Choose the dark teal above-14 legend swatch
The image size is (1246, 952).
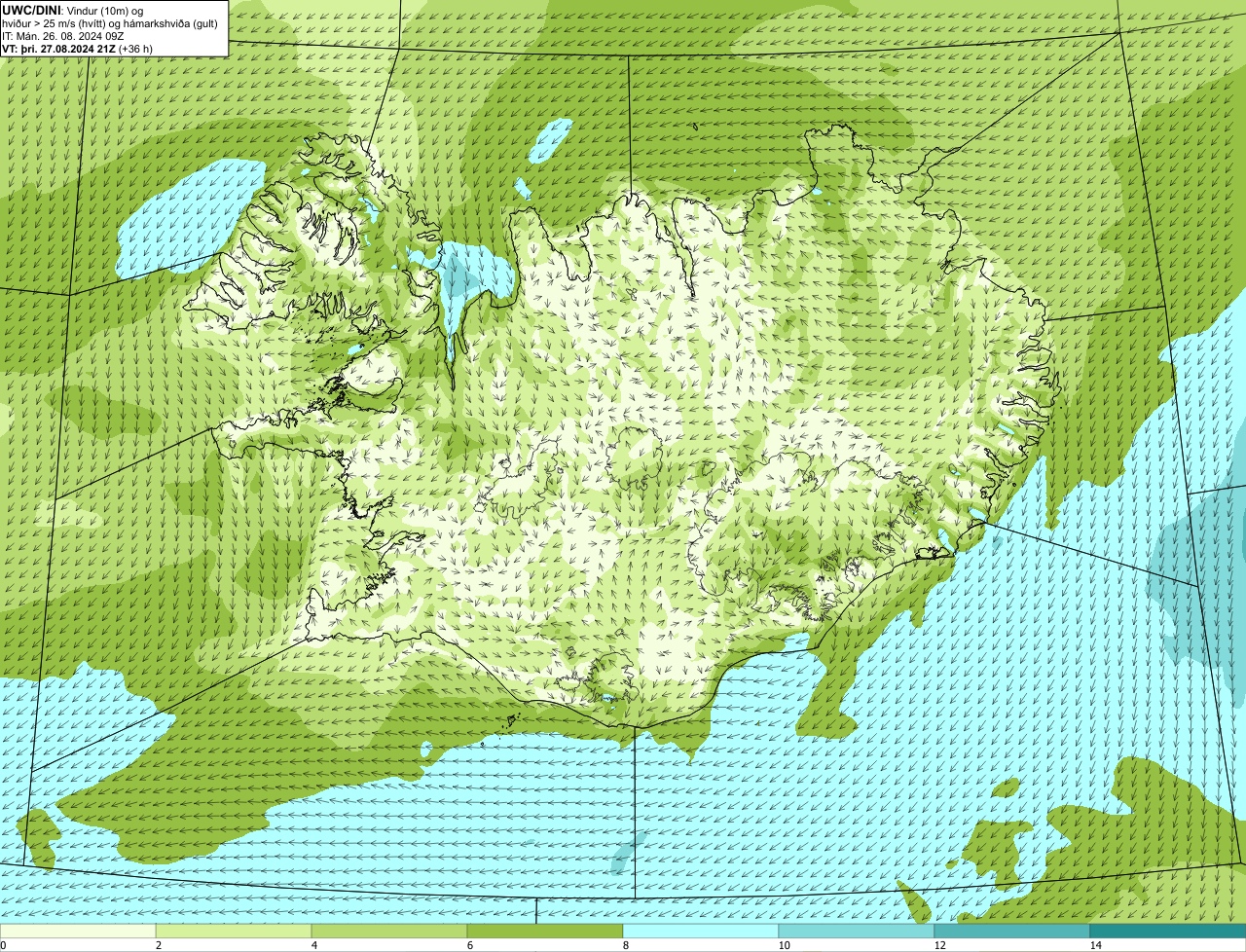(1168, 931)
